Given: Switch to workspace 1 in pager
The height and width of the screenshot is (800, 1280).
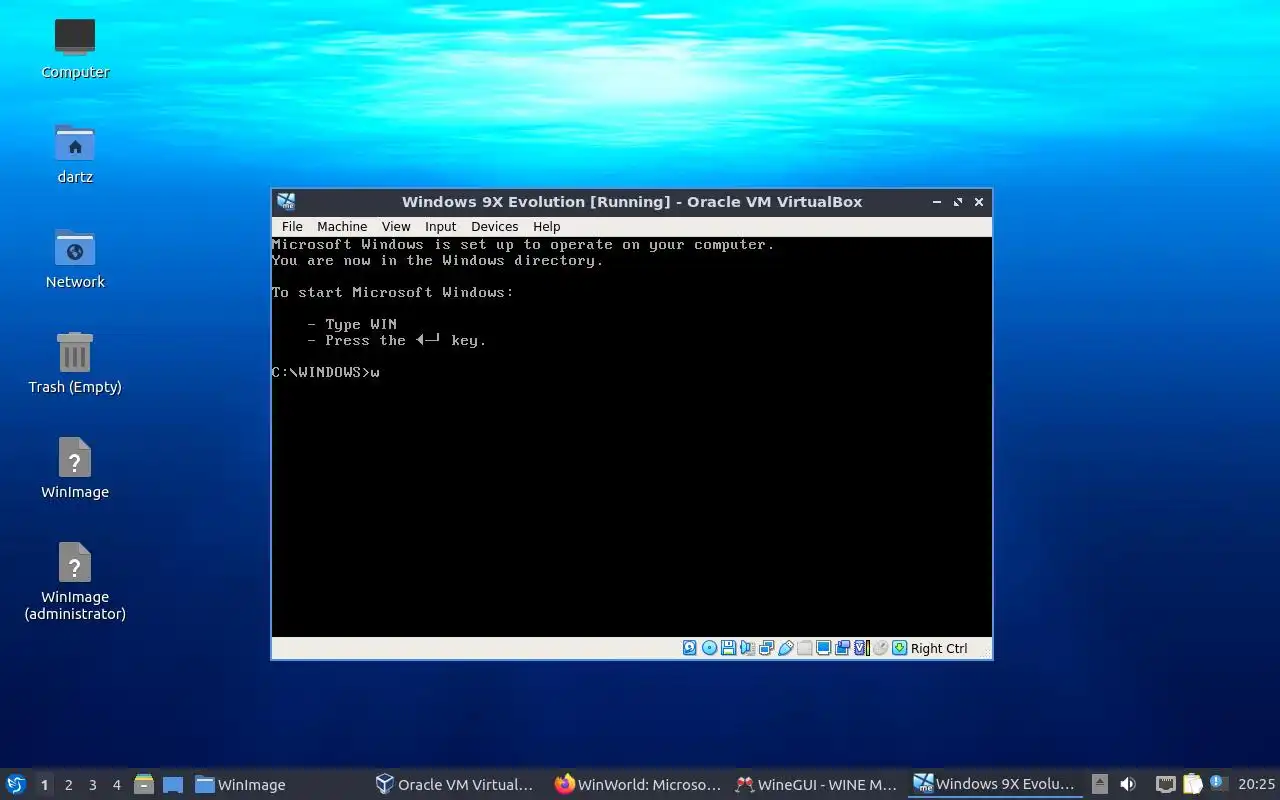Looking at the screenshot, I should tap(44, 785).
